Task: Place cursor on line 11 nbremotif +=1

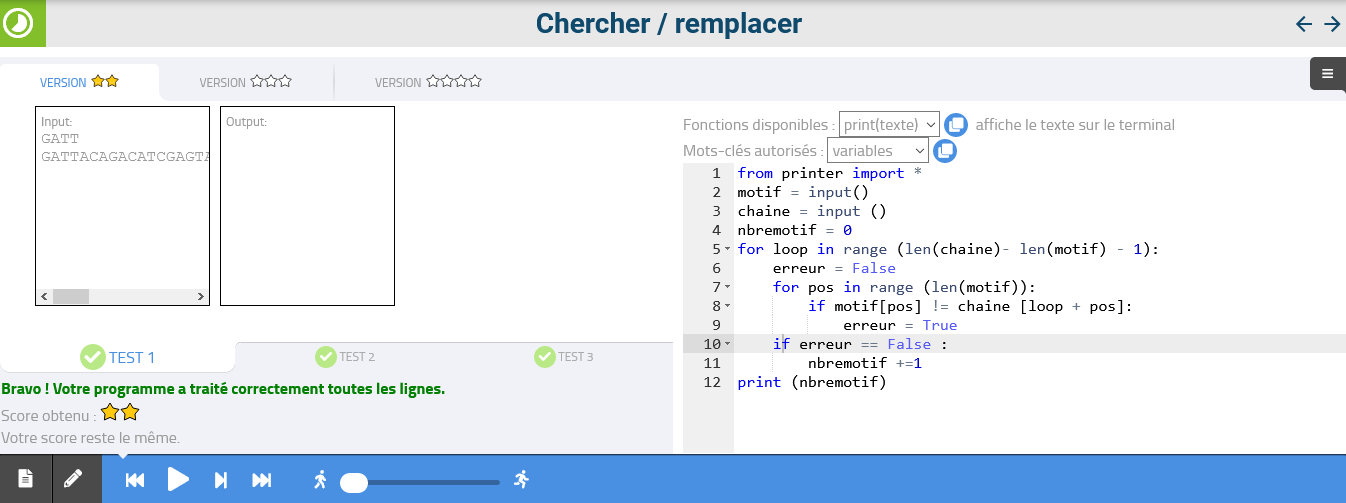Action: (x=865, y=364)
